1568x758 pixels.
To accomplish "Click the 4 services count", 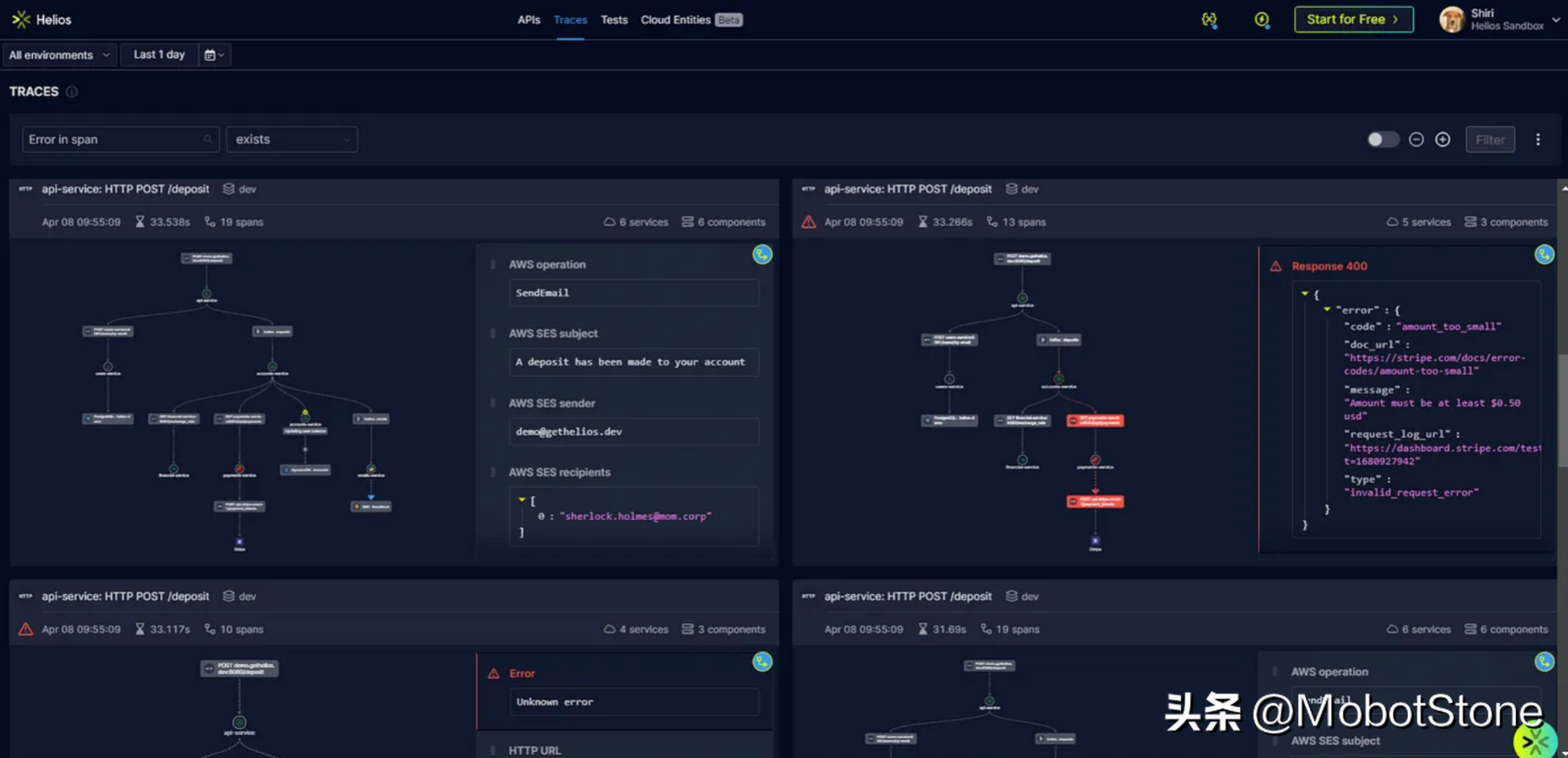I will [x=643, y=629].
